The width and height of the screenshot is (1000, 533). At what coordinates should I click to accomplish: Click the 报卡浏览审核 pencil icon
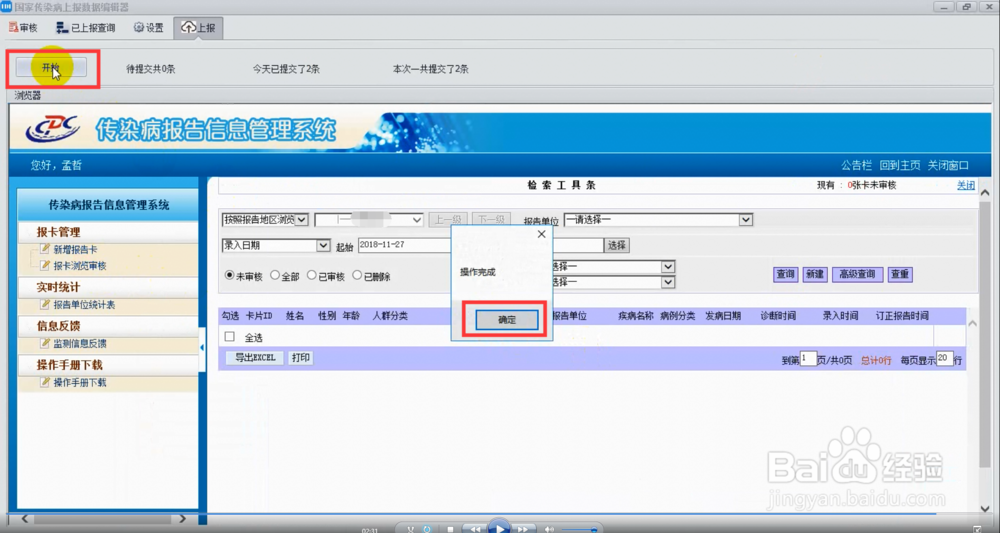pyautogui.click(x=45, y=265)
